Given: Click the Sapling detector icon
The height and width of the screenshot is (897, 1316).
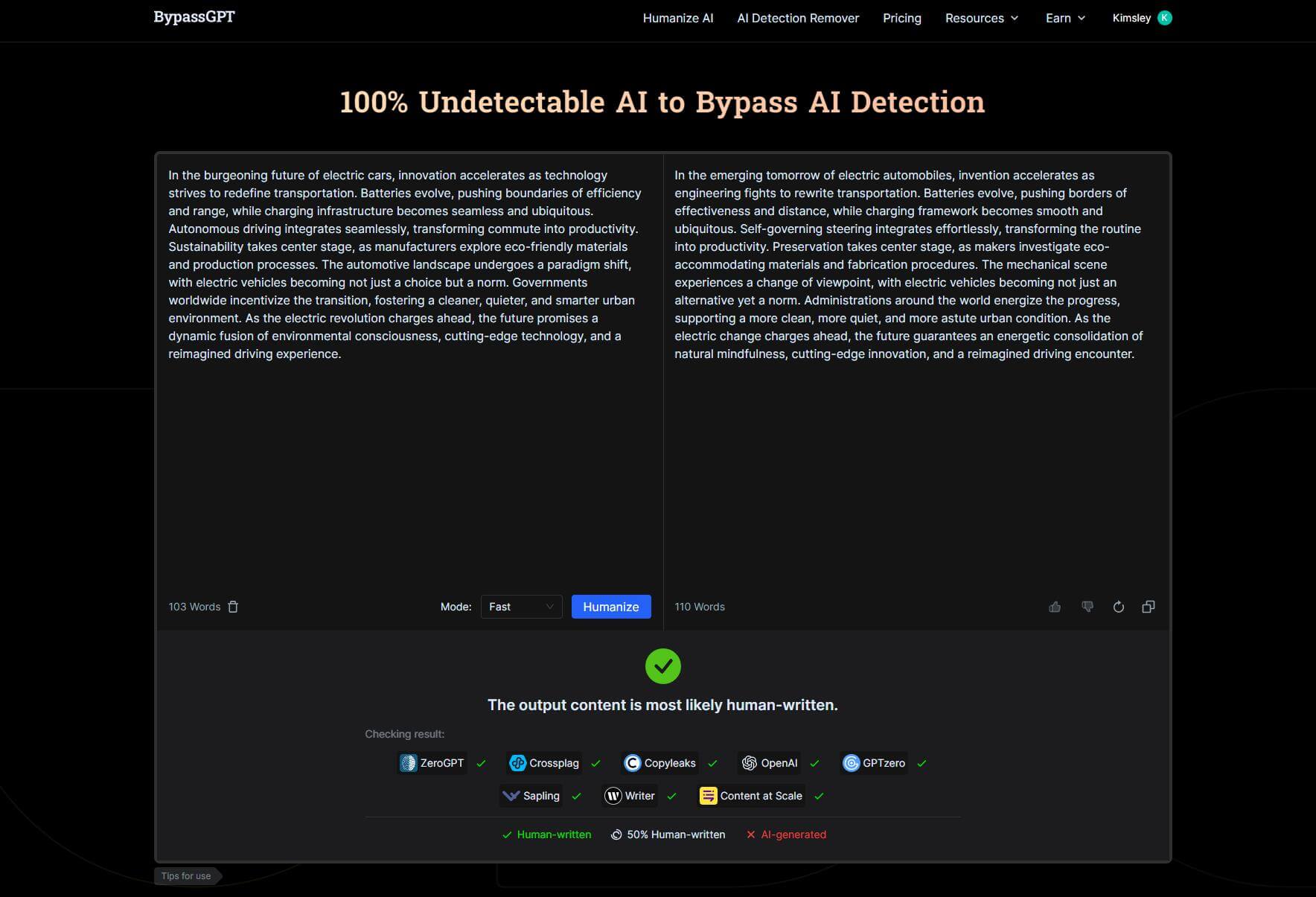Looking at the screenshot, I should tap(511, 796).
